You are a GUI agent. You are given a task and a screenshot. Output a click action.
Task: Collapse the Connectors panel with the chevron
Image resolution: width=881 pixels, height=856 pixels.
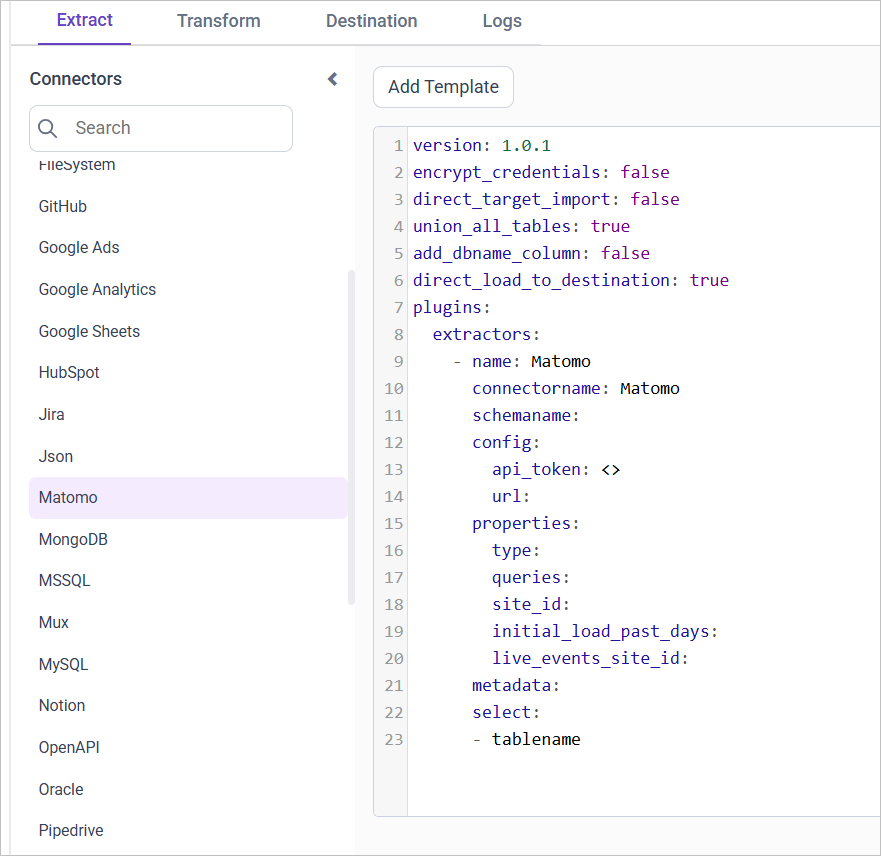pyautogui.click(x=331, y=79)
